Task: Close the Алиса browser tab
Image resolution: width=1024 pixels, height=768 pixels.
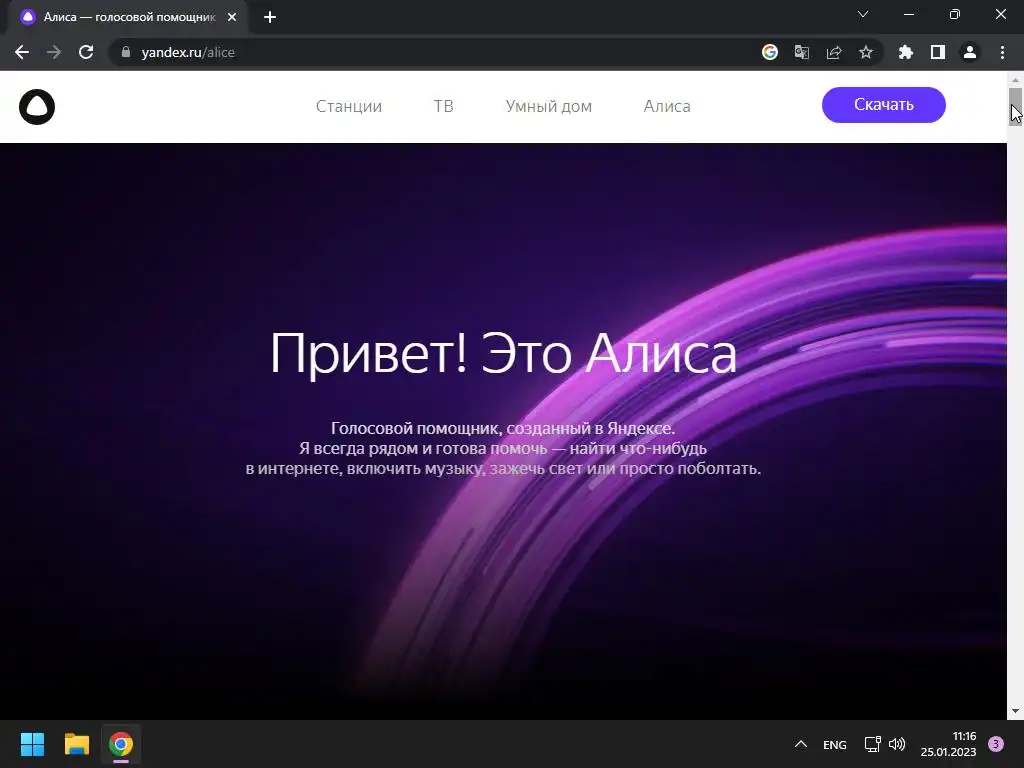Action: [232, 17]
